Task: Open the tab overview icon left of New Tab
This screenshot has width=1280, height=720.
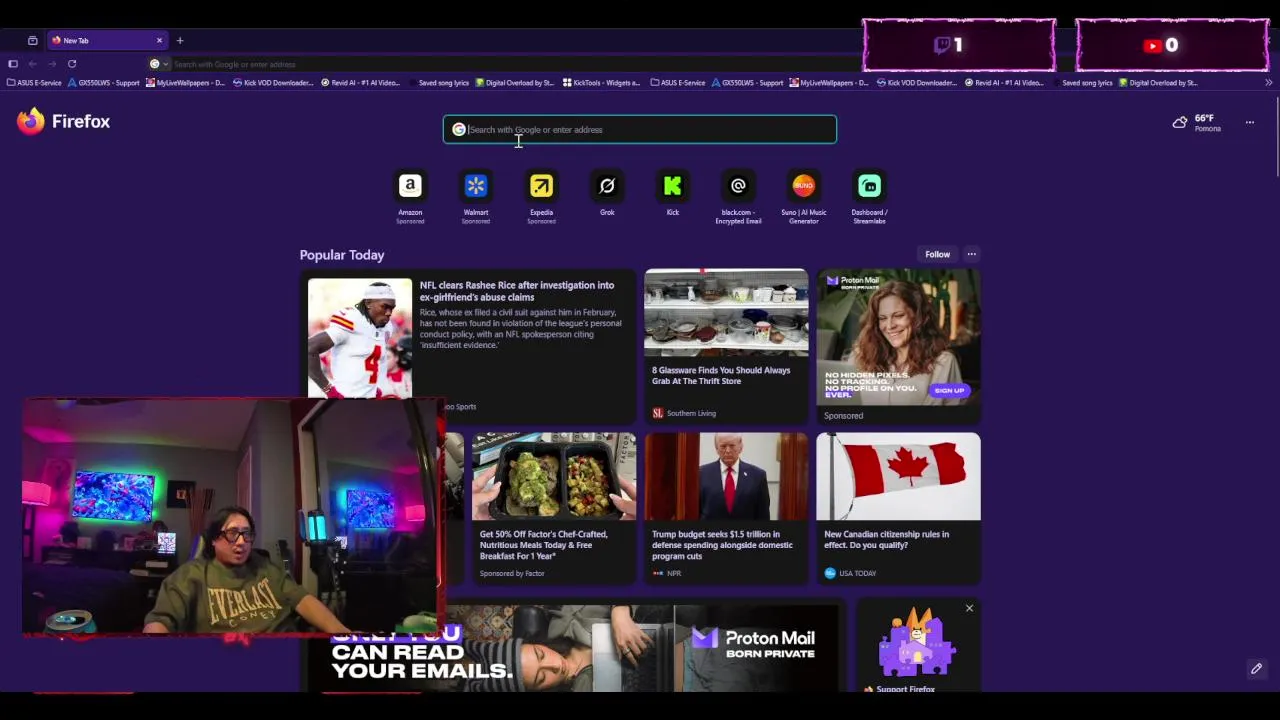Action: tap(33, 40)
